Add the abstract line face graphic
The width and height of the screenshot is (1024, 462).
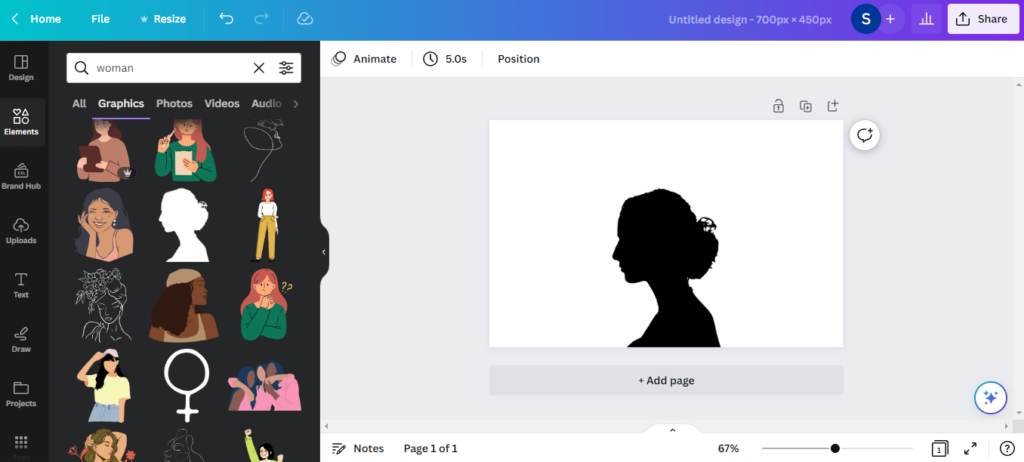[x=264, y=150]
